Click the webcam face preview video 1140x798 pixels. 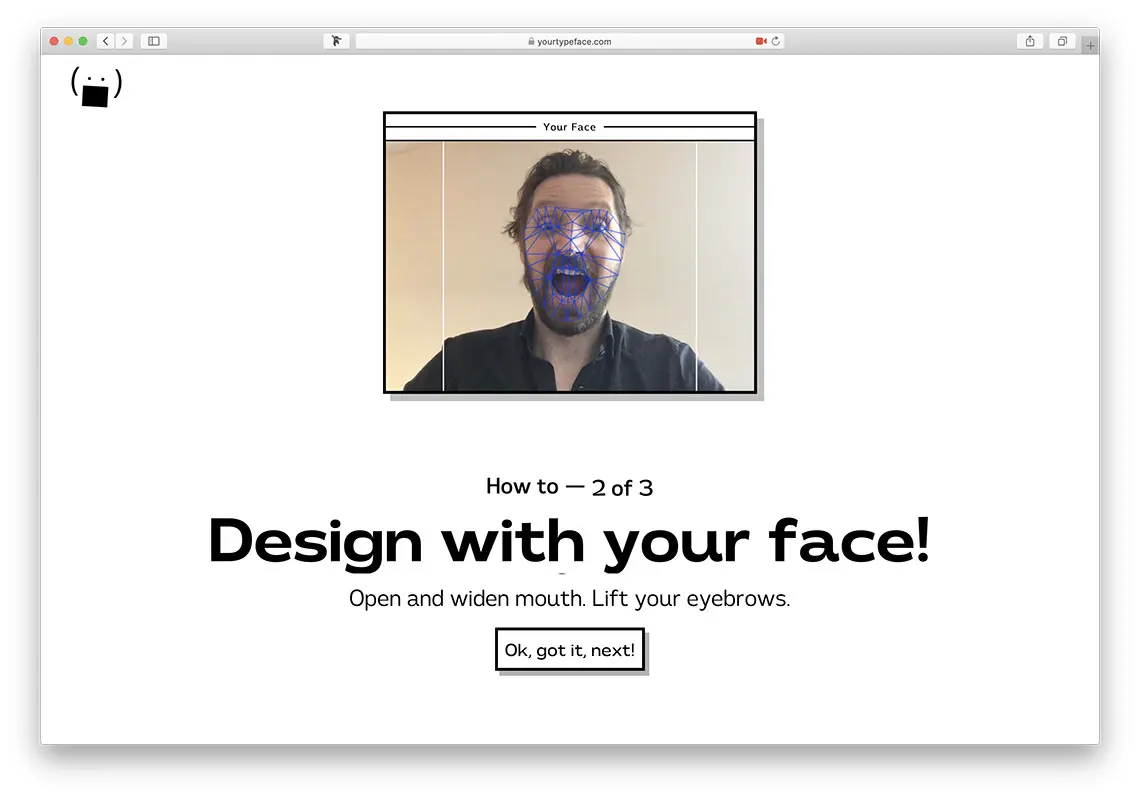tap(570, 266)
